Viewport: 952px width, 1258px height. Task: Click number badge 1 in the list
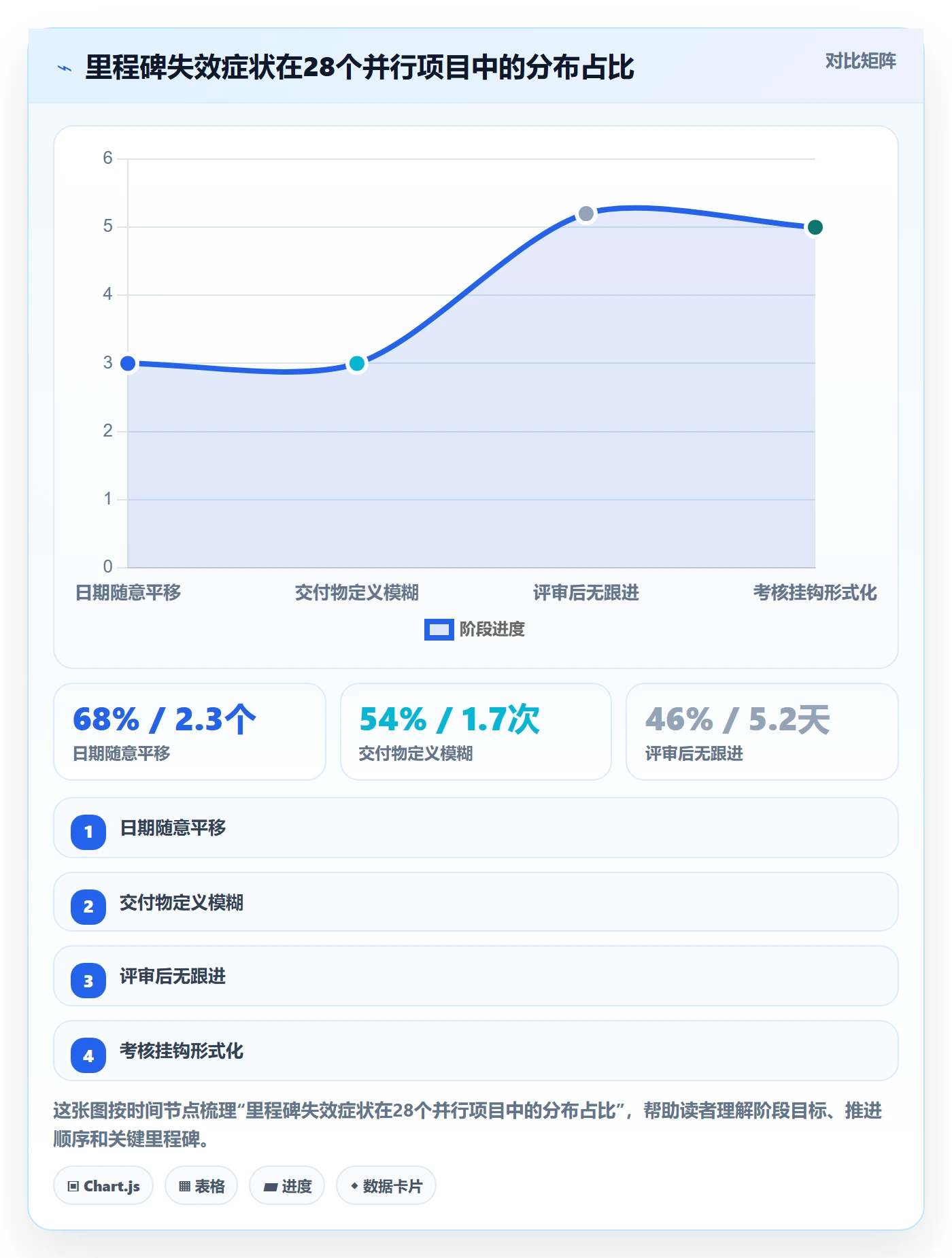pyautogui.click(x=88, y=832)
